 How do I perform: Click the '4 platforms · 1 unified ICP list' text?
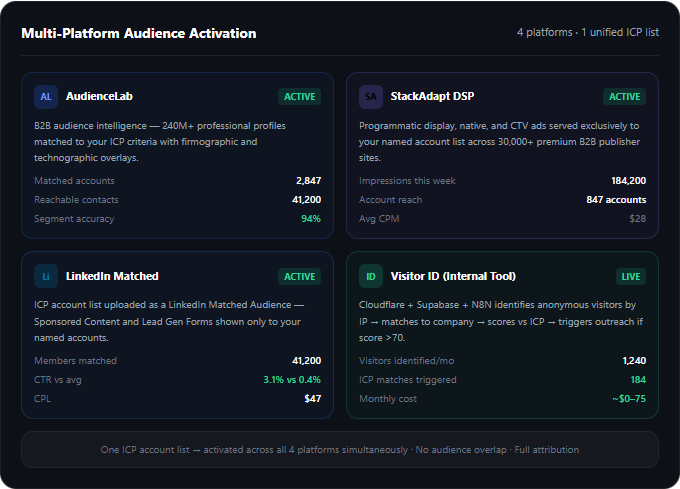(x=588, y=33)
